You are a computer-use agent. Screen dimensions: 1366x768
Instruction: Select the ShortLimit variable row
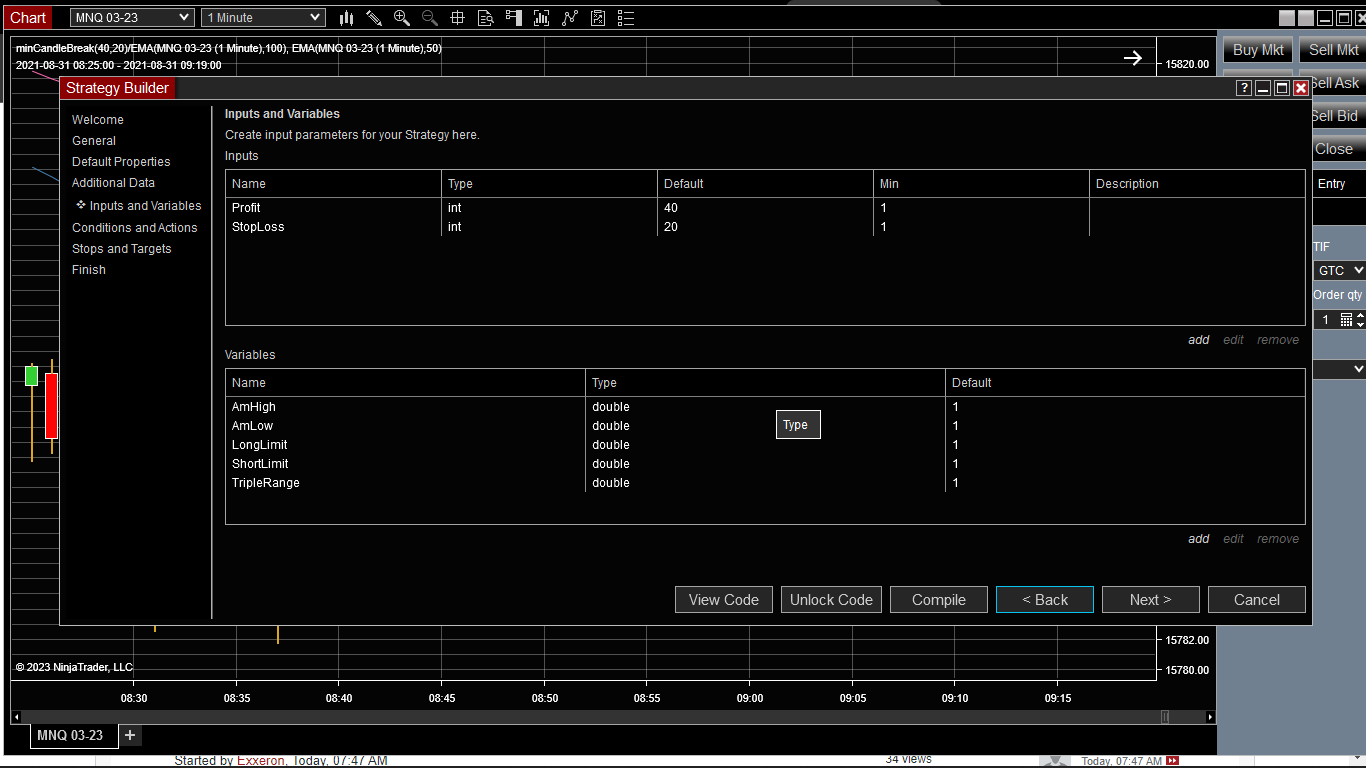tap(765, 464)
